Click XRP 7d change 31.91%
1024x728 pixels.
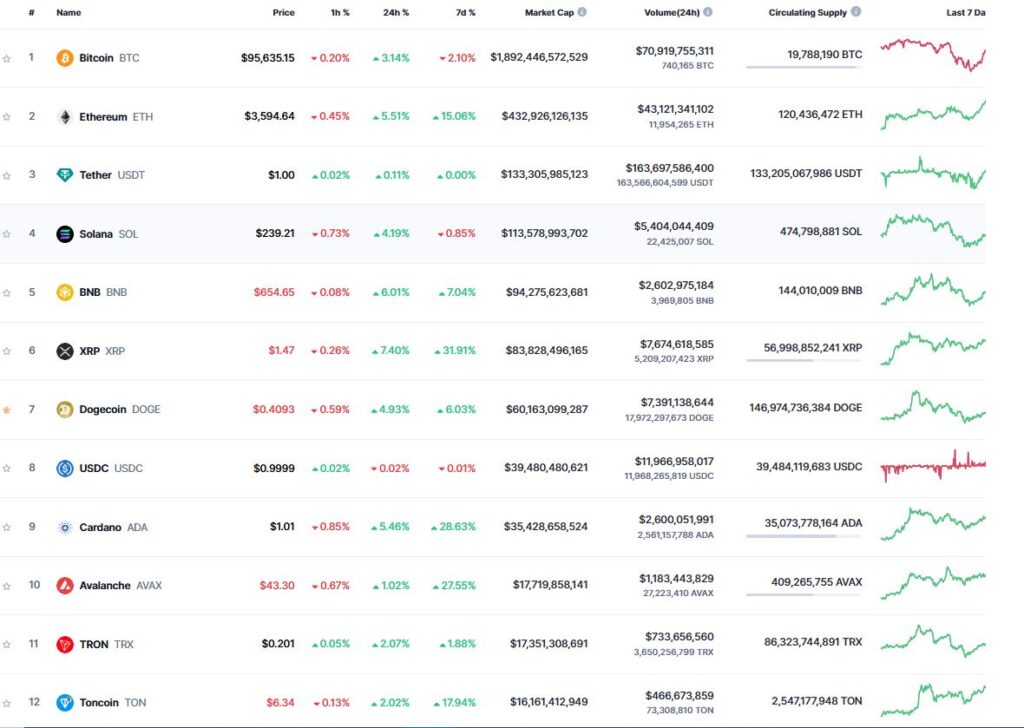[x=455, y=351]
